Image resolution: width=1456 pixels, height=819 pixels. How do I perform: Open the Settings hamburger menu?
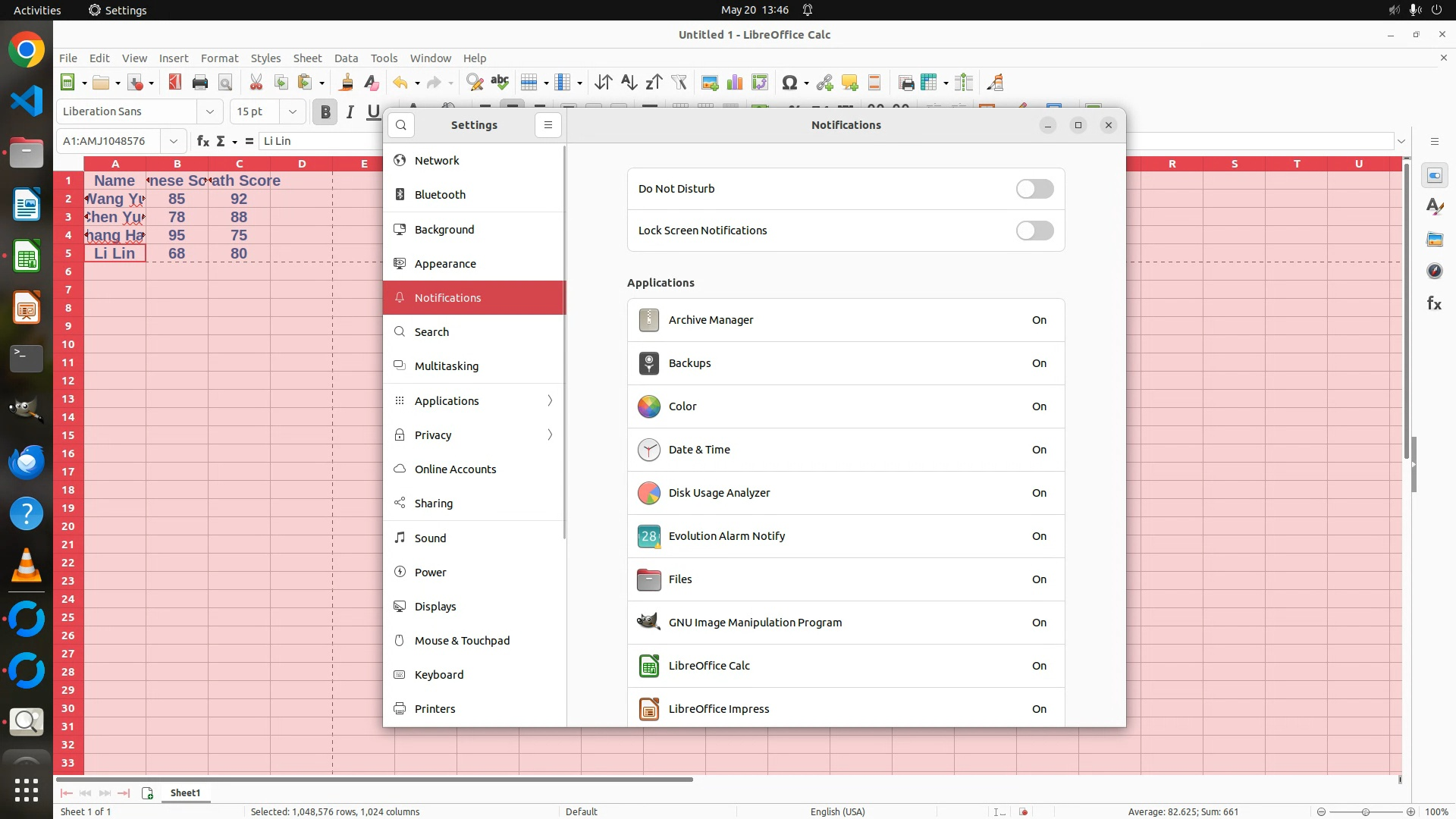point(548,125)
